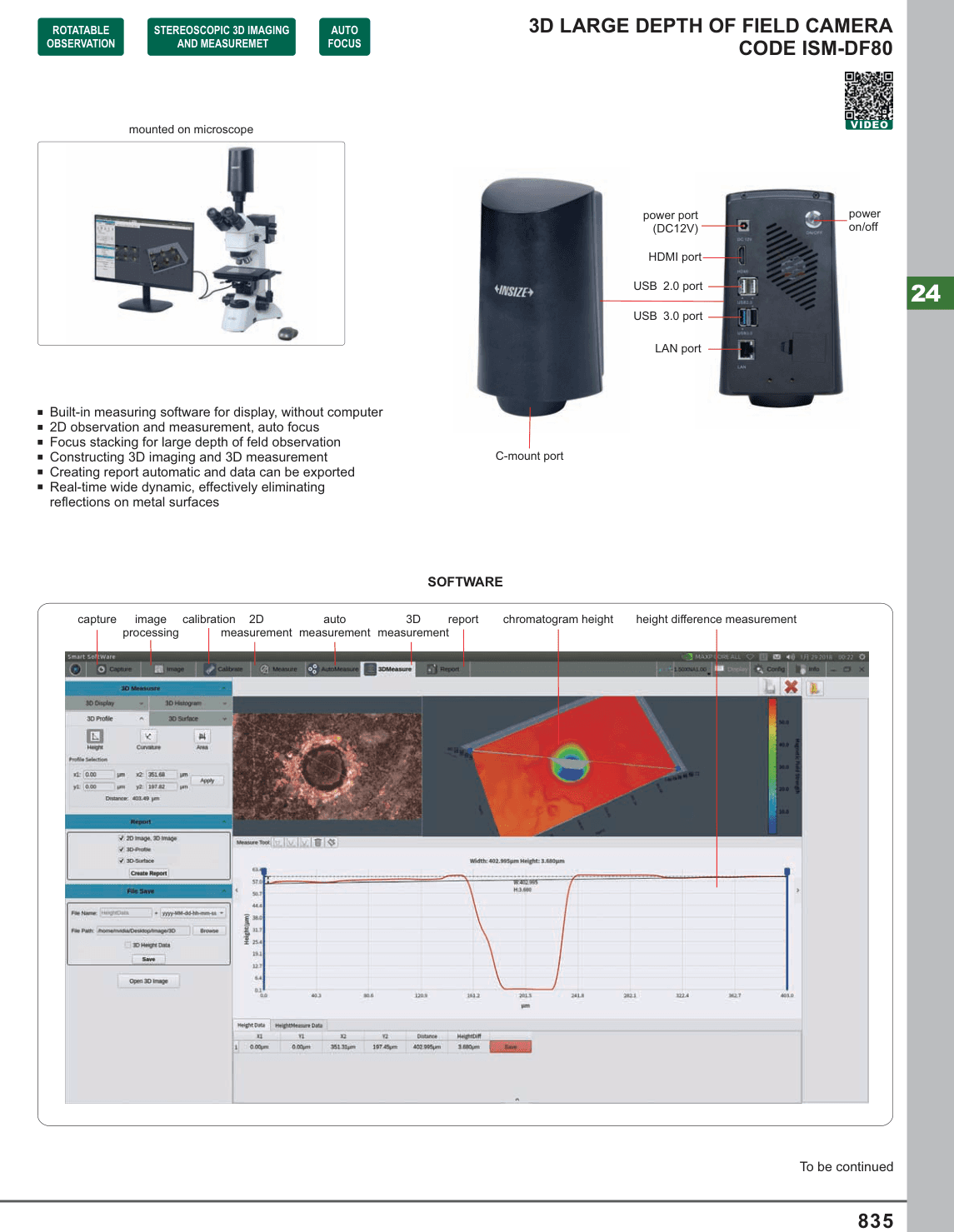Click the x2 field showing 351.68
This screenshot has height=1232, width=954.
(x=162, y=775)
